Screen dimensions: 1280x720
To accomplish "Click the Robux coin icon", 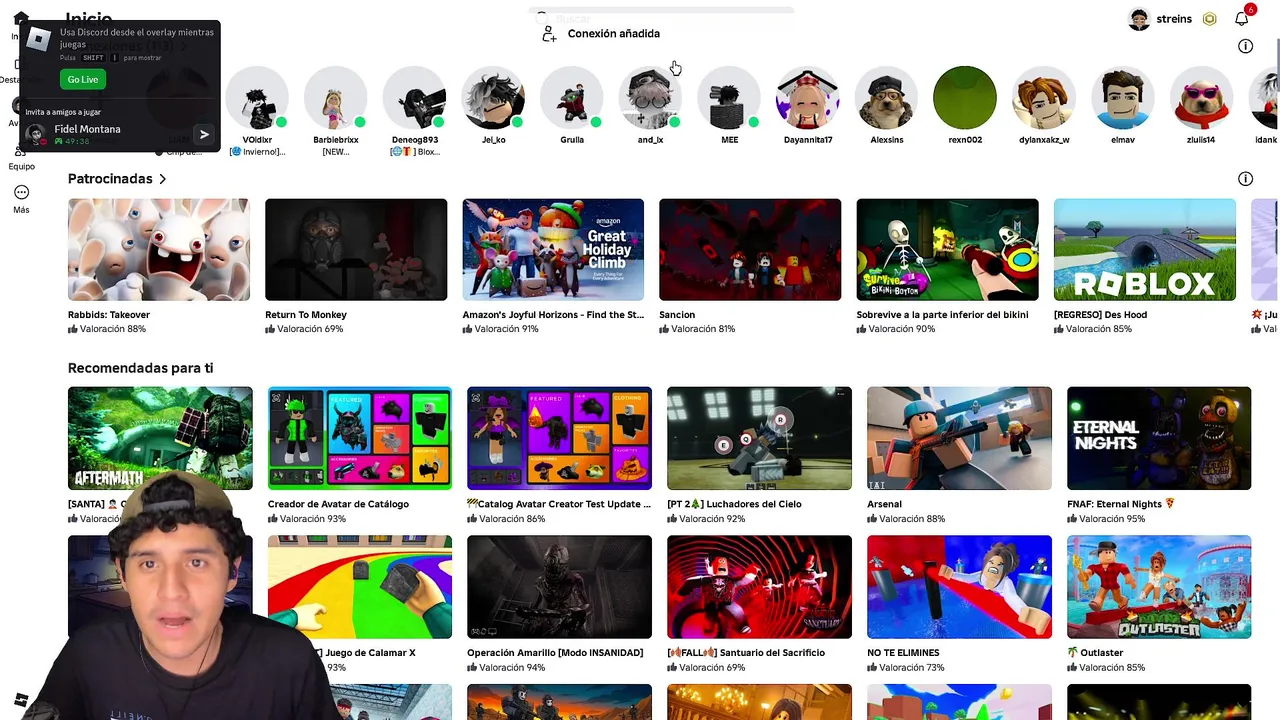I will (x=1209, y=19).
